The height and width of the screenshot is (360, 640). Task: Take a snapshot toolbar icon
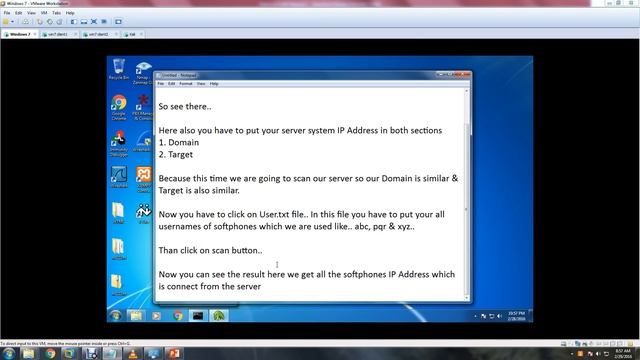[40, 22]
